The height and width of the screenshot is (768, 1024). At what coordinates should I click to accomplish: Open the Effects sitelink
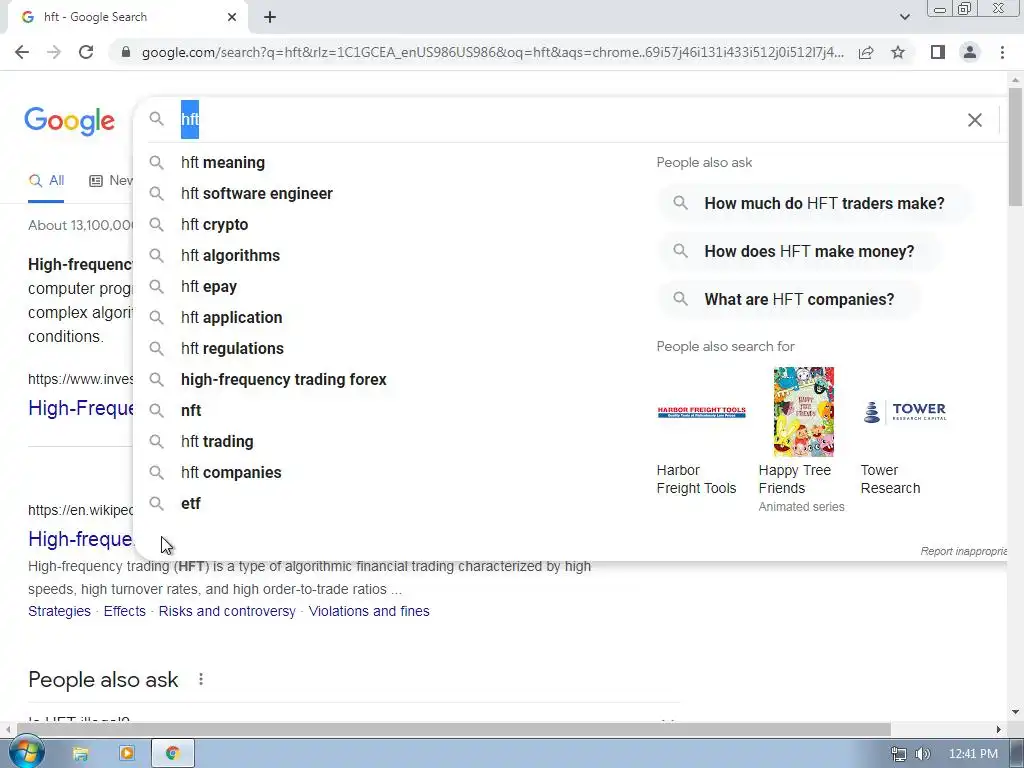click(x=125, y=611)
